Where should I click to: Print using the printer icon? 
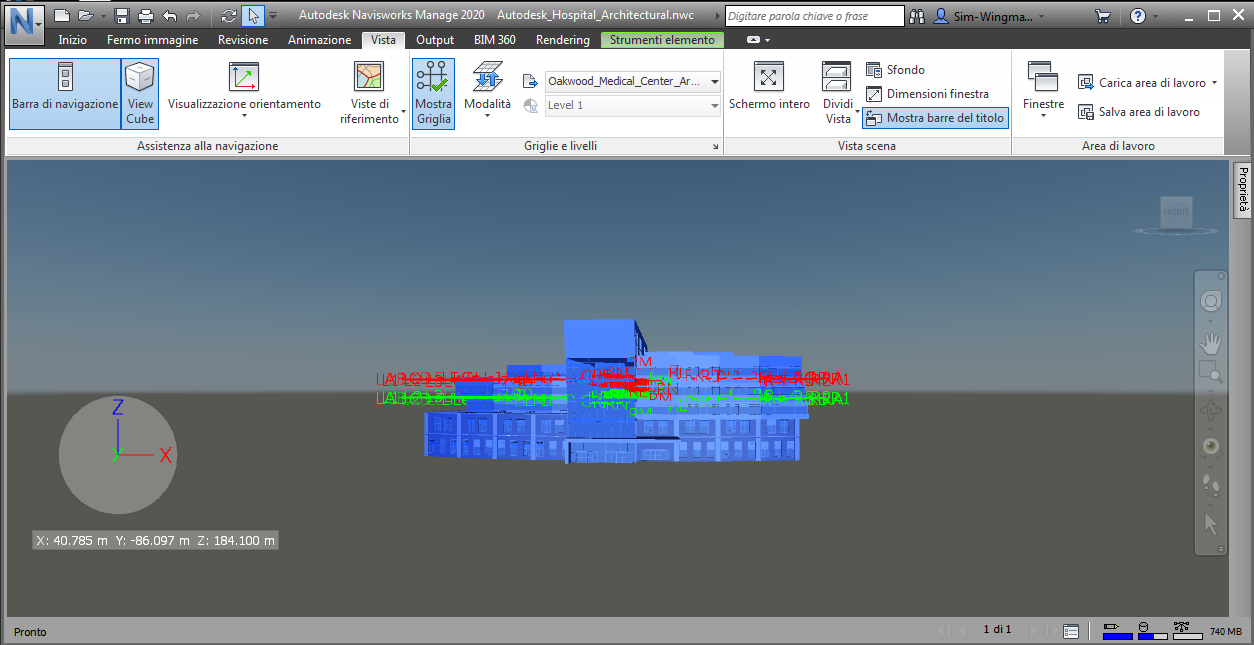click(x=146, y=16)
